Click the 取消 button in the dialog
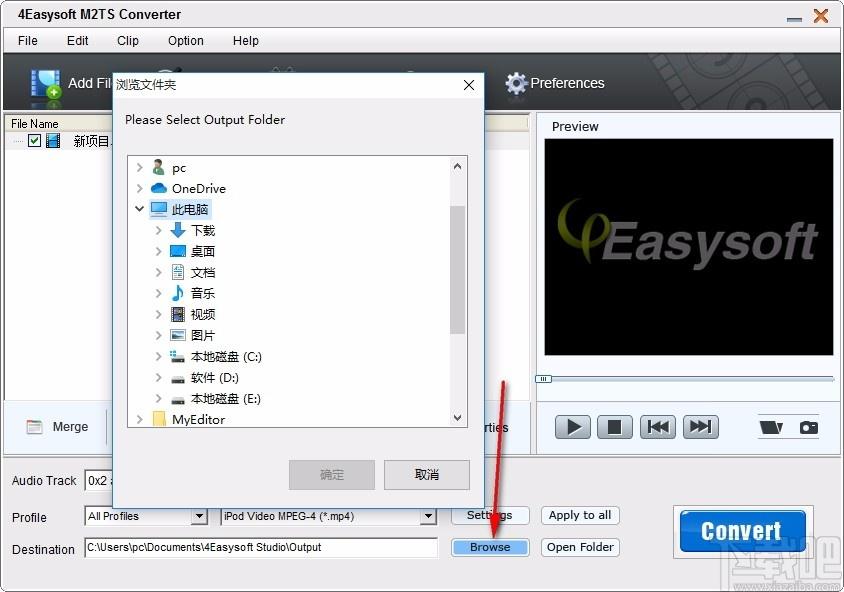 coord(427,475)
